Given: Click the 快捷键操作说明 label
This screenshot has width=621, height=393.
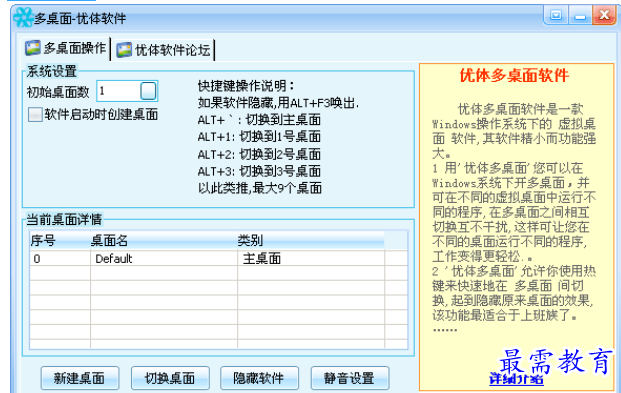Looking at the screenshot, I should pos(246,86).
